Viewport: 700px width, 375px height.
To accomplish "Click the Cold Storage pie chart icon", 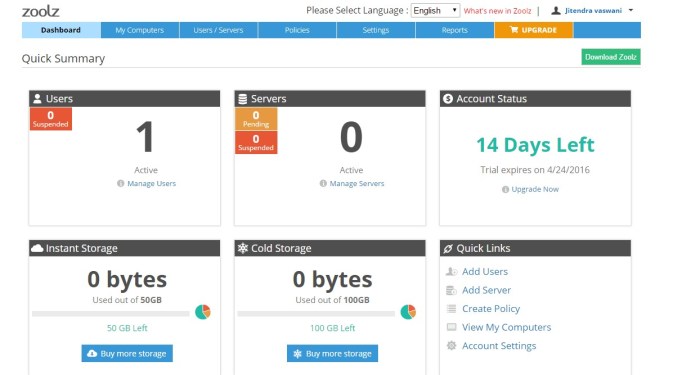I will click(x=408, y=312).
